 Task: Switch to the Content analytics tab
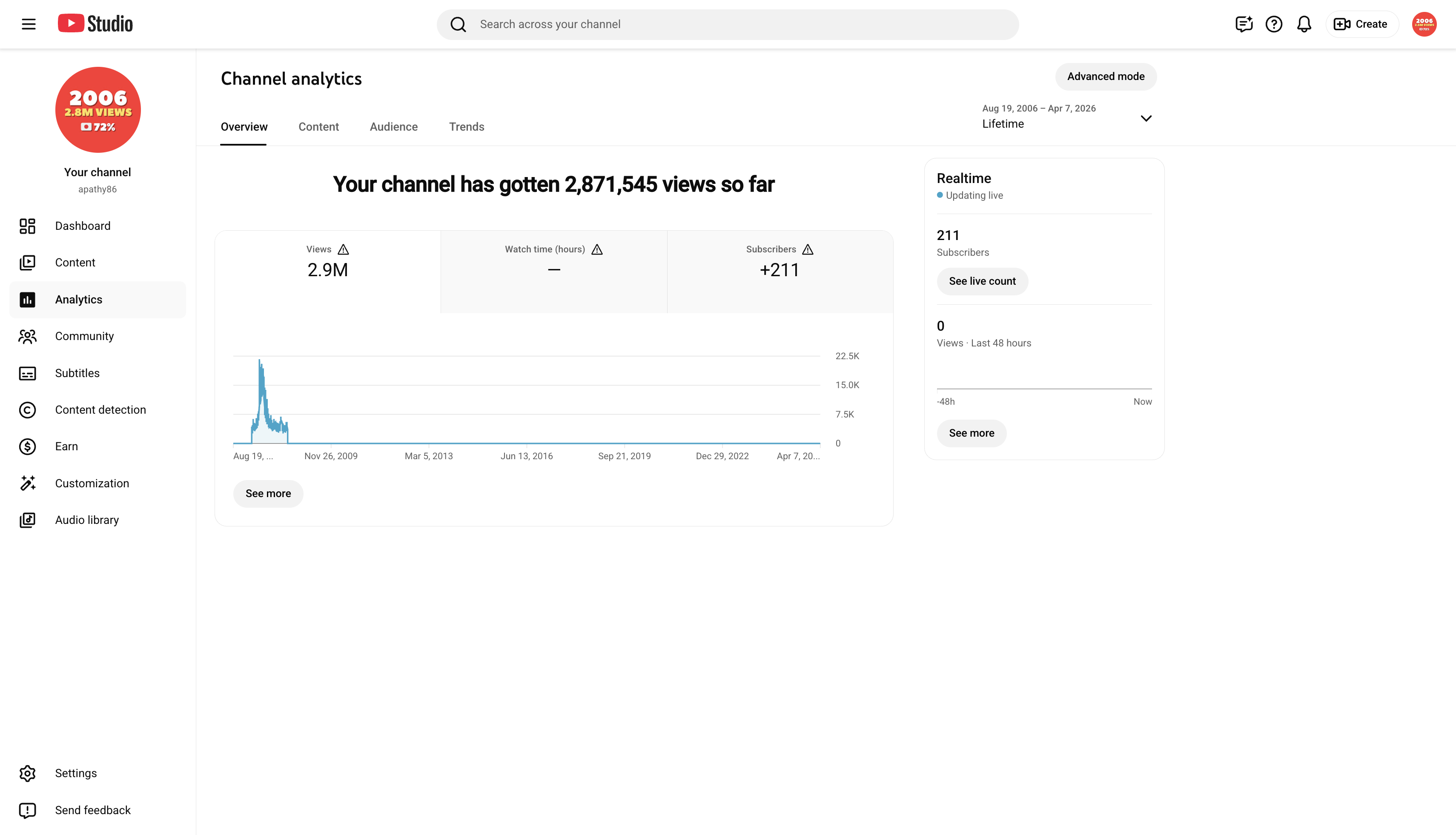318,127
